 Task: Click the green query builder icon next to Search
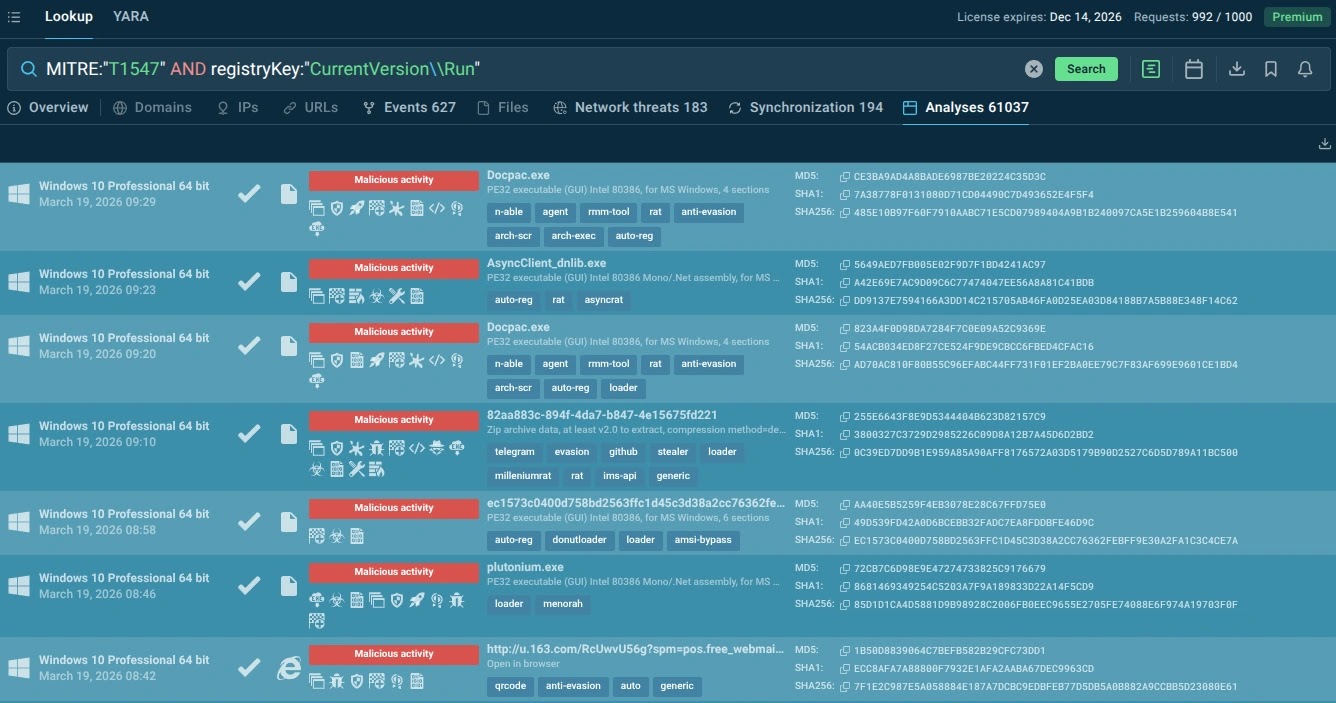tap(1151, 69)
